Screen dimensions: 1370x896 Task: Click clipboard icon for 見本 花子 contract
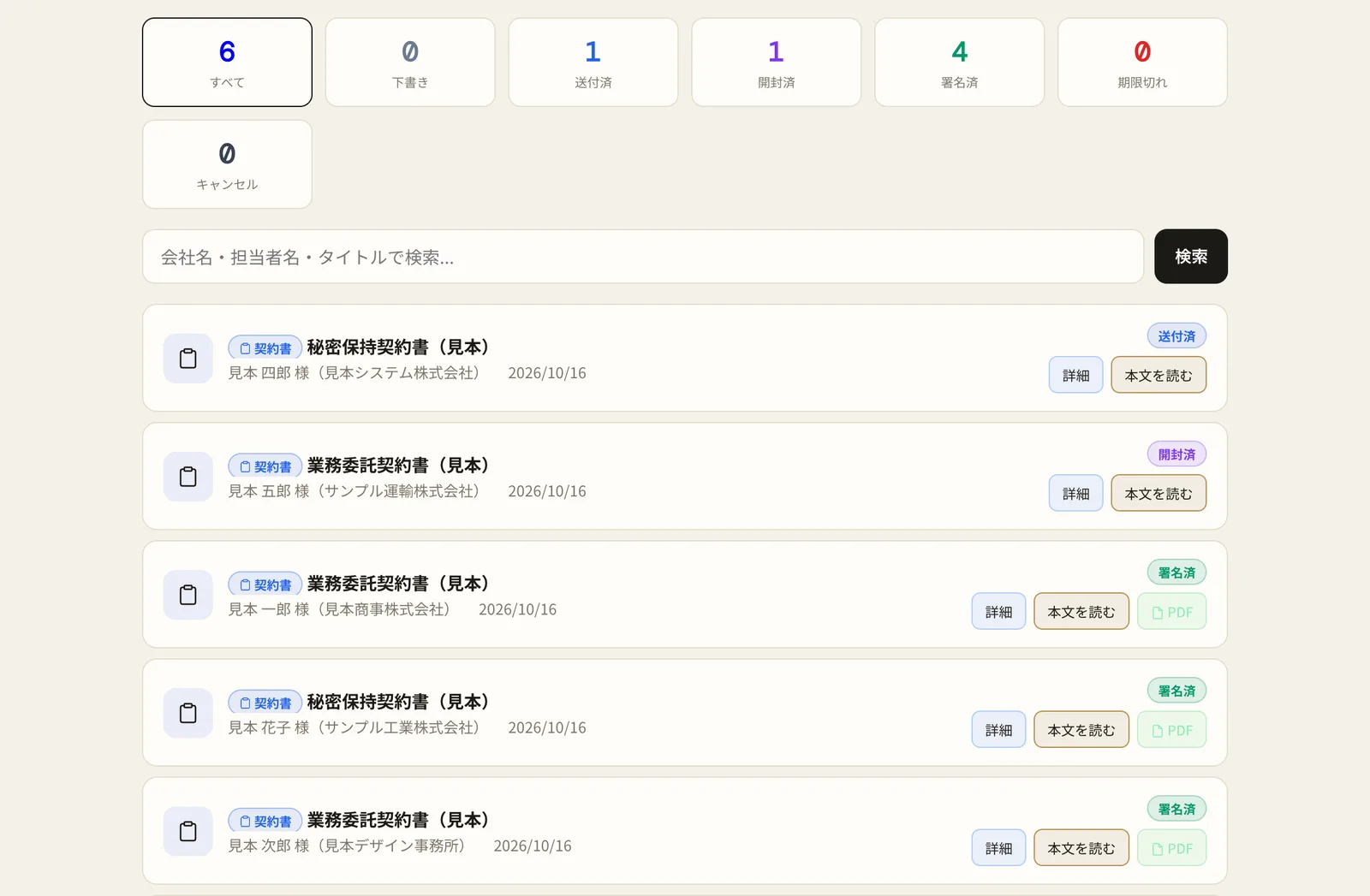(x=188, y=713)
